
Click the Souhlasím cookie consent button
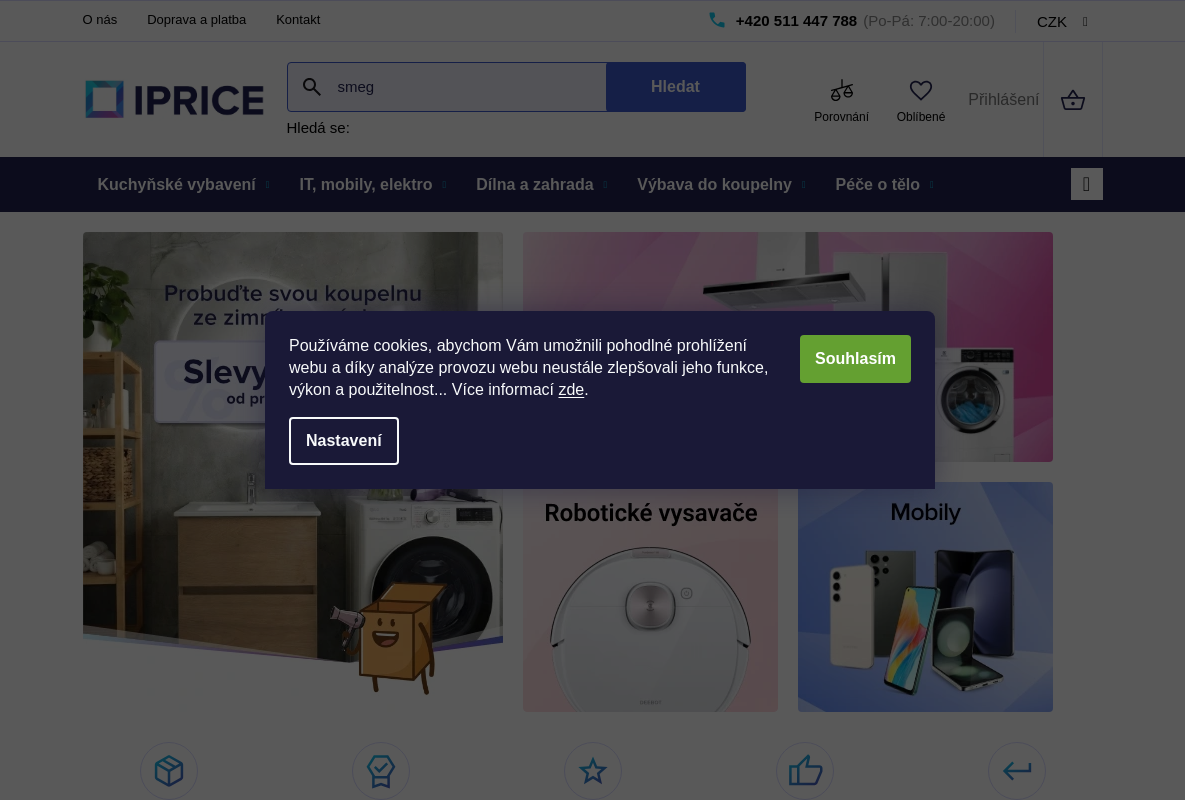click(855, 358)
